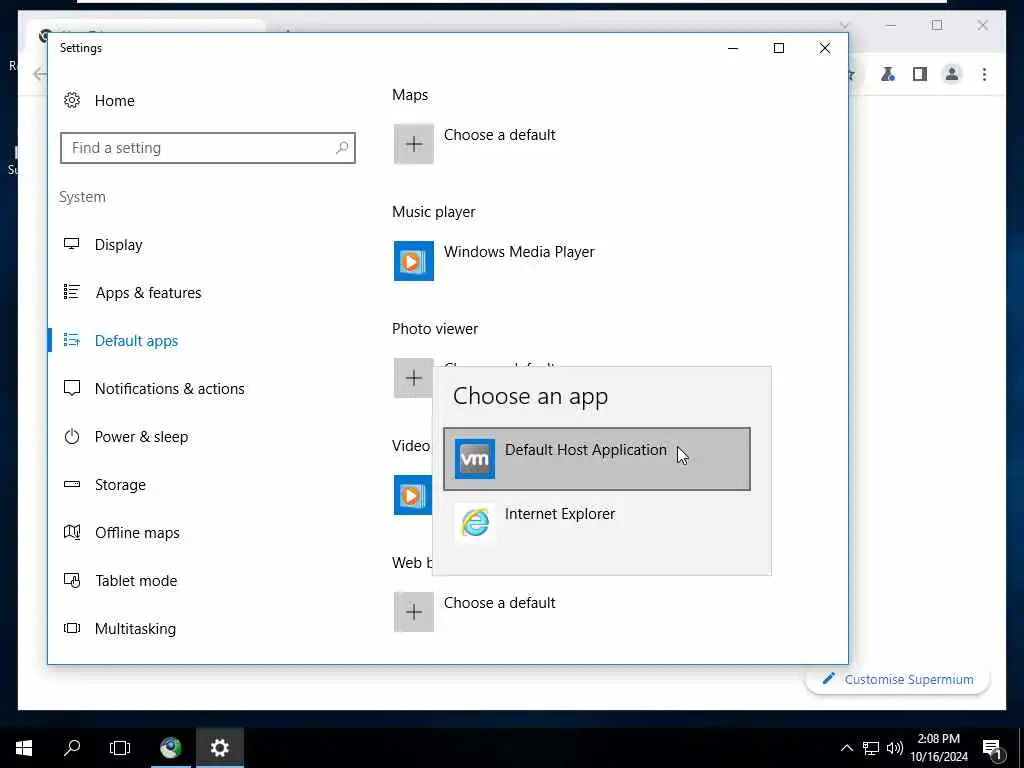Screen dimensions: 1024x768
Task: Click the Storage drive icon
Action: click(x=72, y=485)
